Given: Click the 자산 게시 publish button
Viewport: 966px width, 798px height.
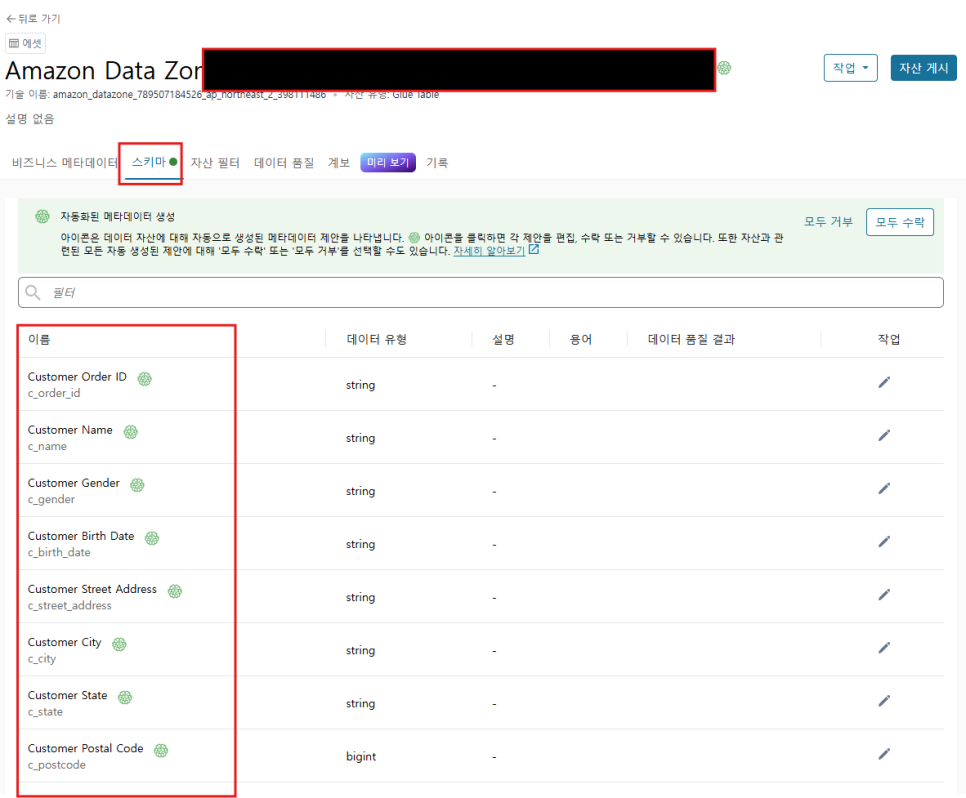Looking at the screenshot, I should pos(923,68).
